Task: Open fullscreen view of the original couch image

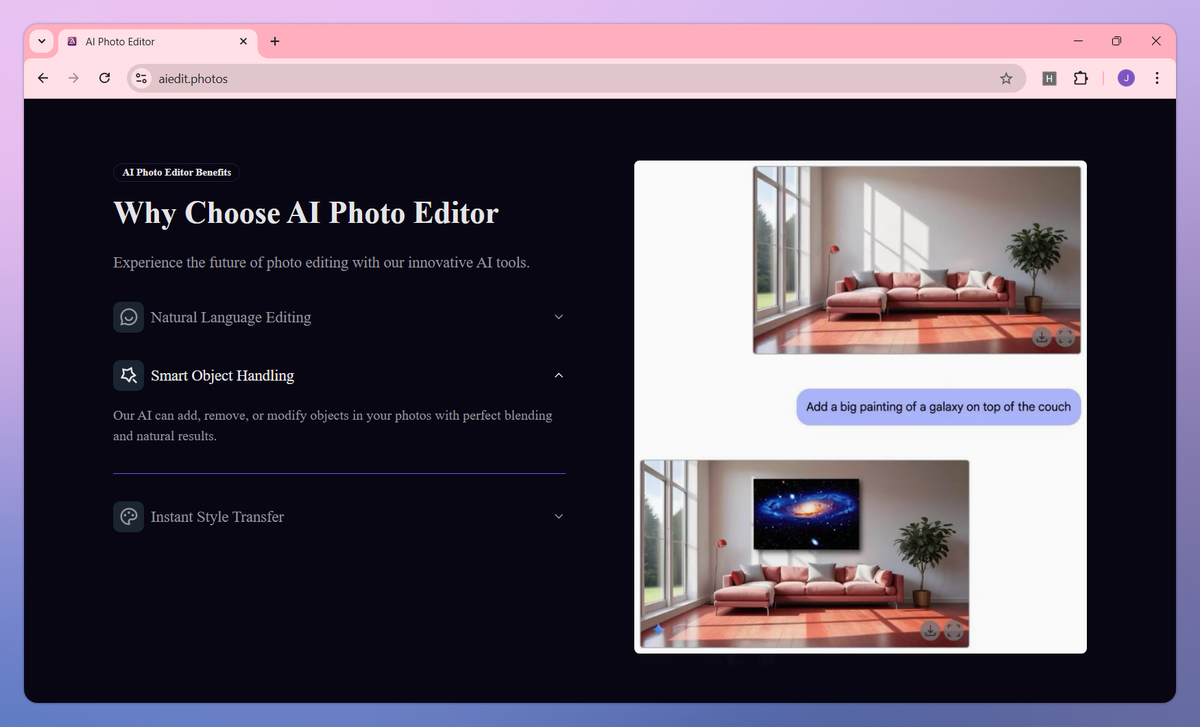Action: [1065, 337]
